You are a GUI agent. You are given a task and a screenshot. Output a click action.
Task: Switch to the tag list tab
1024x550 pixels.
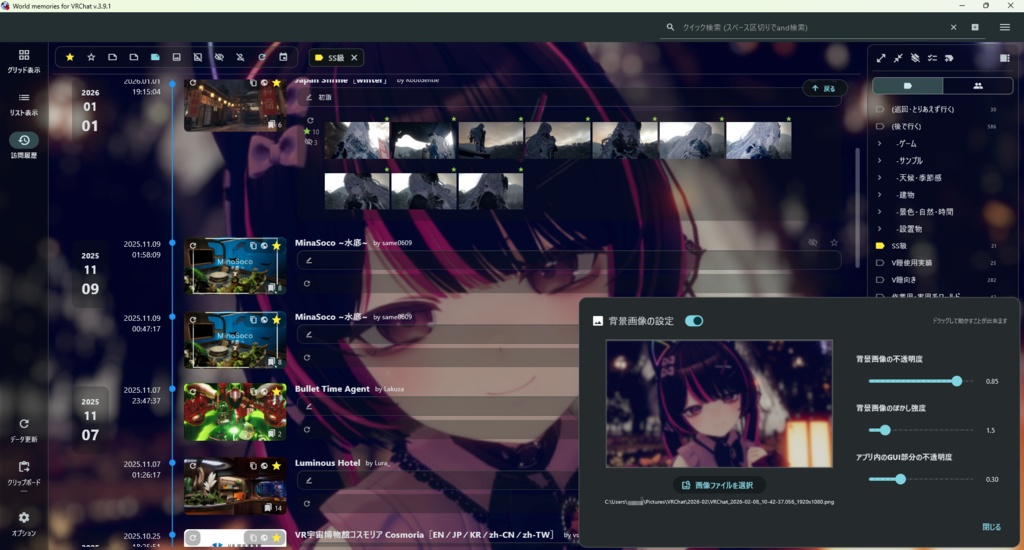pos(908,86)
